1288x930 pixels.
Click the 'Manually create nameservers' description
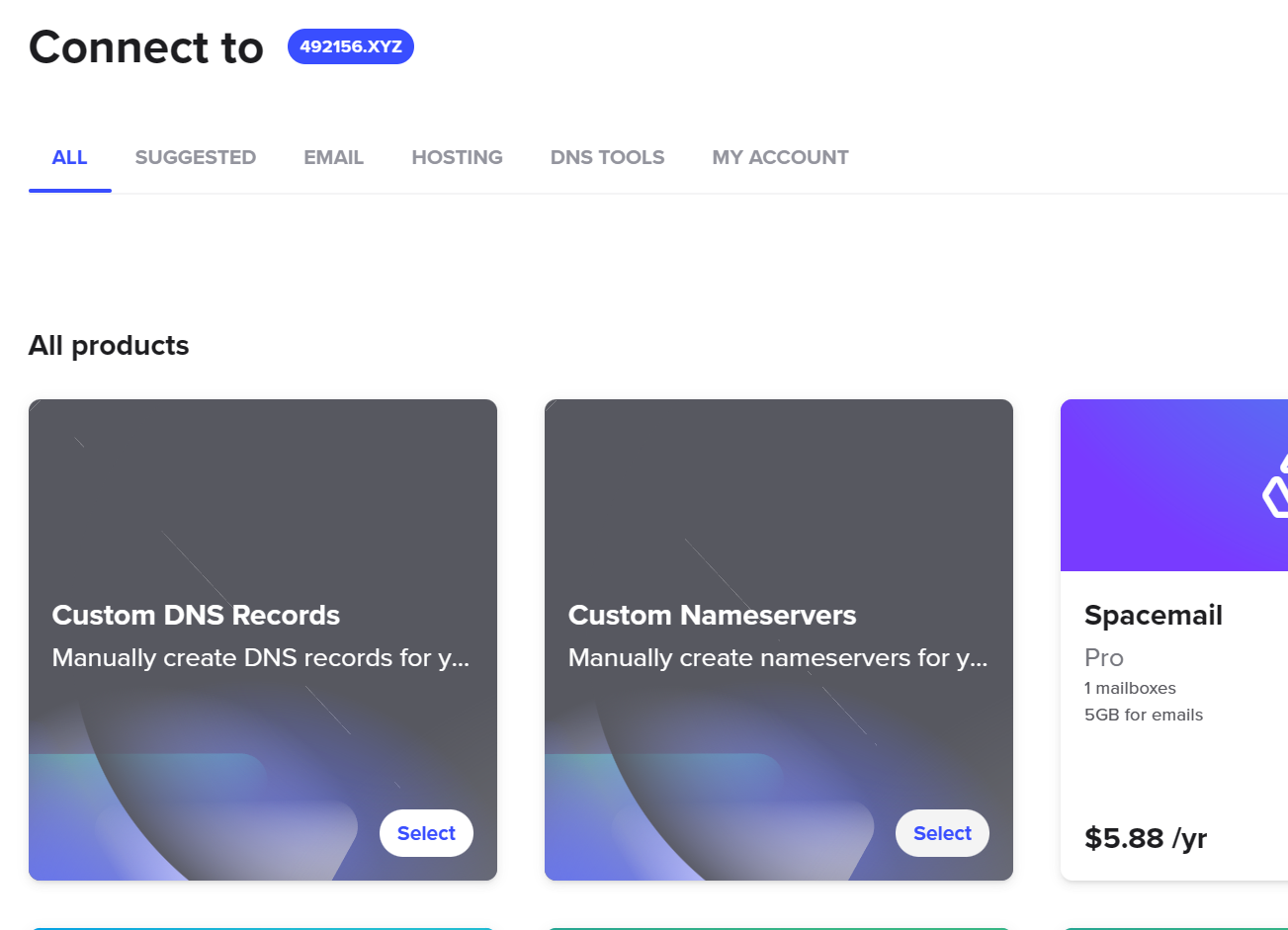(x=777, y=658)
